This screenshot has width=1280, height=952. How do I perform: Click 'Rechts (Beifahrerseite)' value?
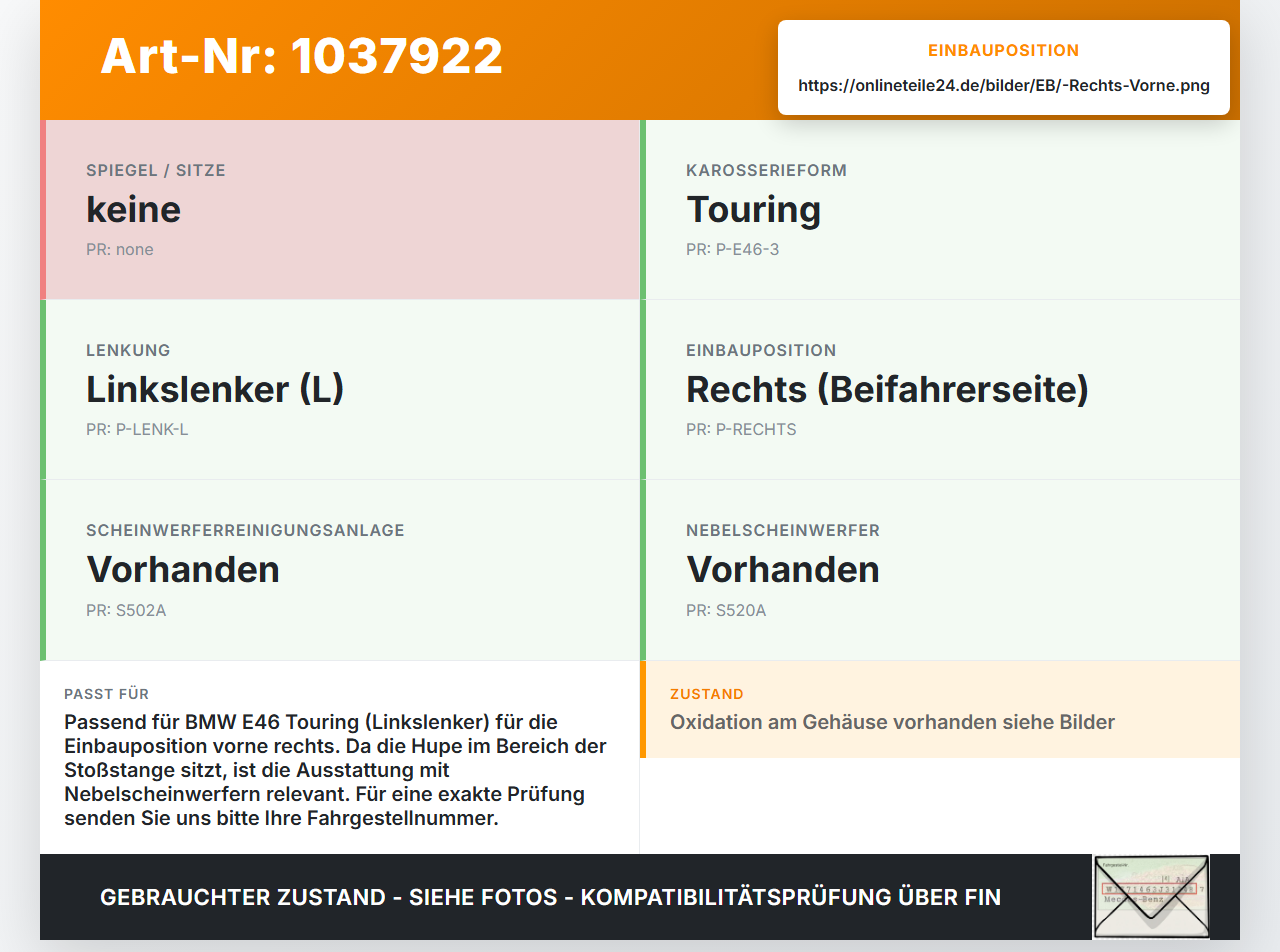tap(887, 390)
